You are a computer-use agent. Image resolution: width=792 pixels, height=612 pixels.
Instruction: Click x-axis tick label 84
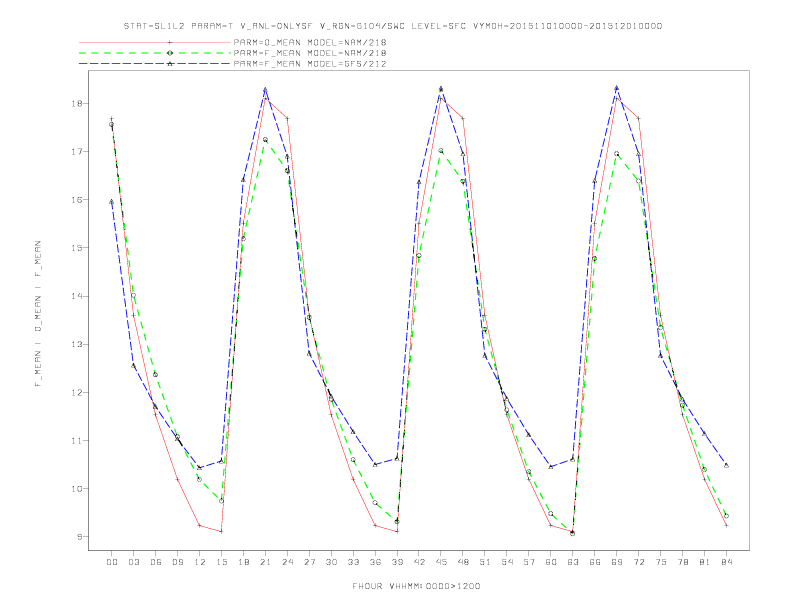coord(727,562)
